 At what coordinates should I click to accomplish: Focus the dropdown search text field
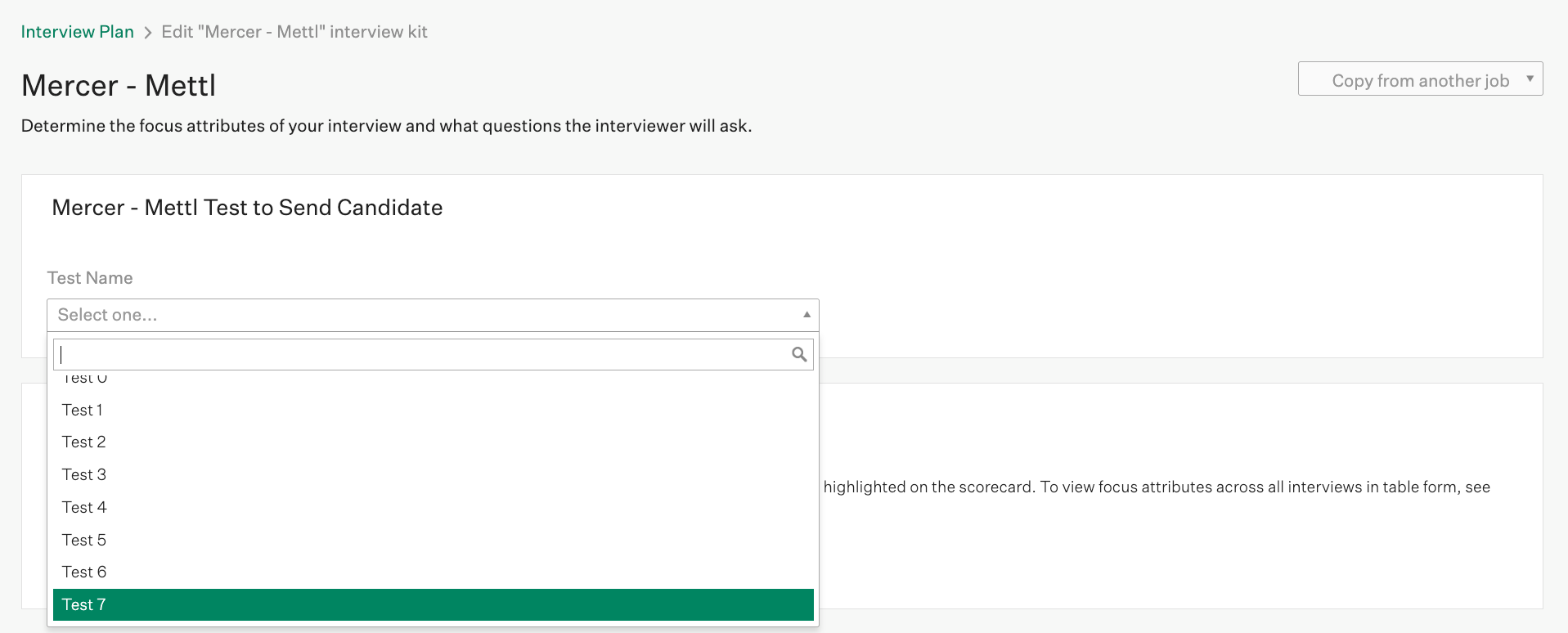[421, 355]
